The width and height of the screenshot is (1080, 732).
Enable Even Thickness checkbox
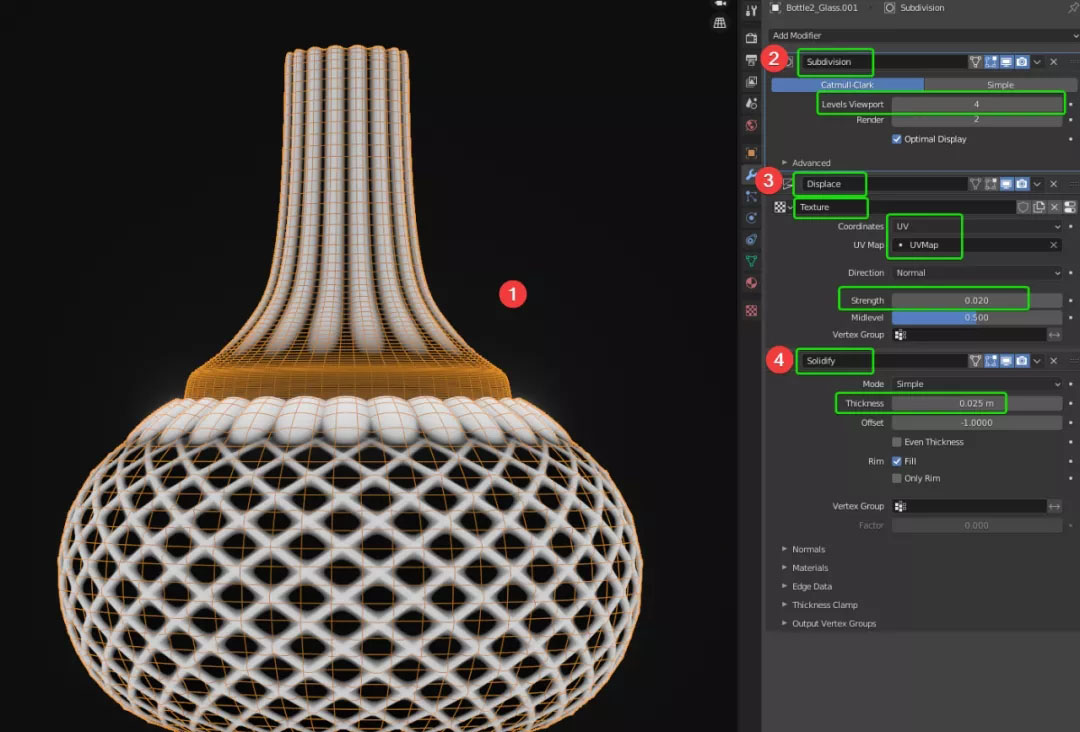click(897, 442)
